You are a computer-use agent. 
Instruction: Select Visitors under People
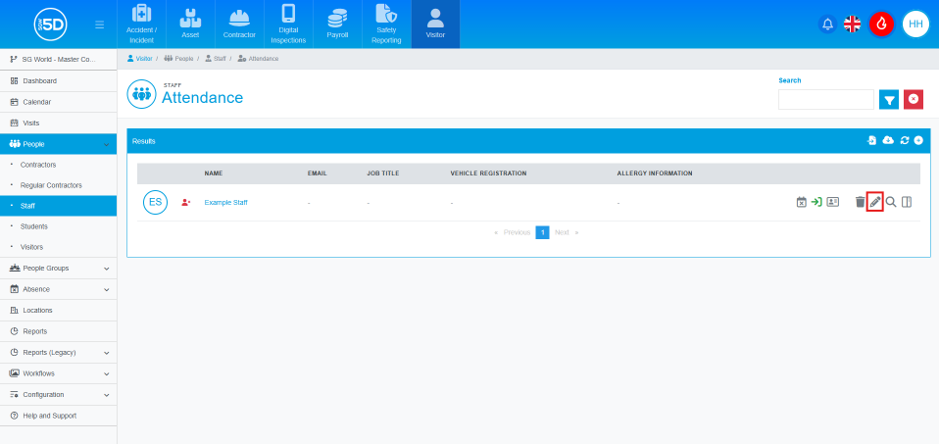[x=58, y=247]
